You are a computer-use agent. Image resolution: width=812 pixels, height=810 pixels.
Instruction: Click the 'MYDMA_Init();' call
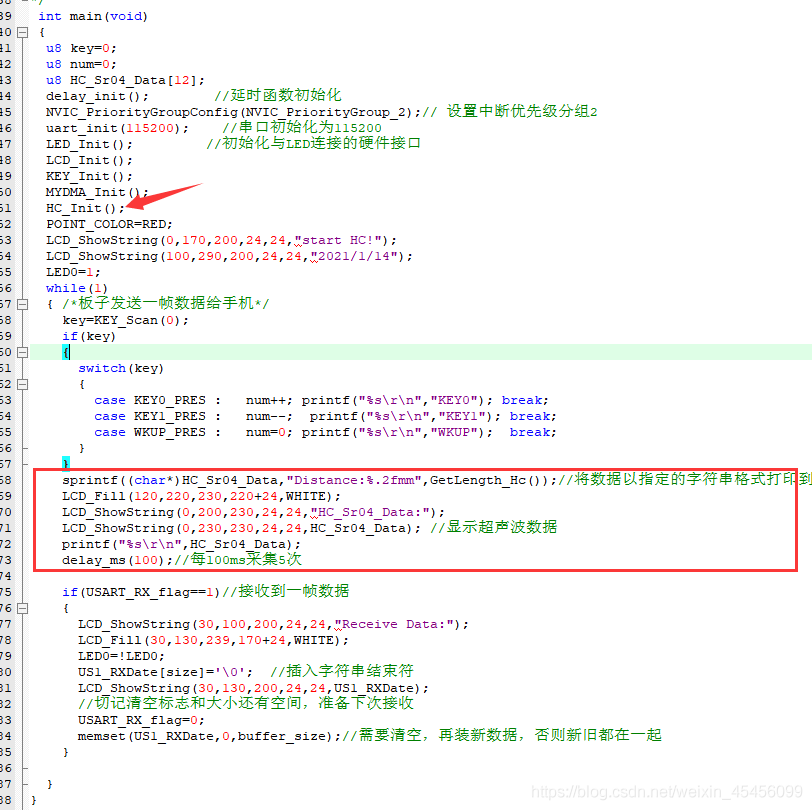[x=97, y=193]
